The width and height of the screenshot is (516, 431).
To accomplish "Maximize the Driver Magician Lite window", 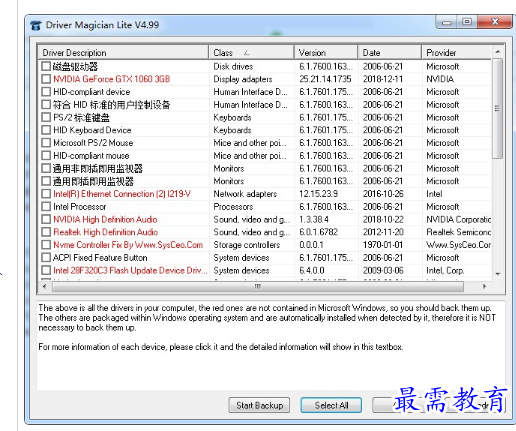I will [x=467, y=22].
